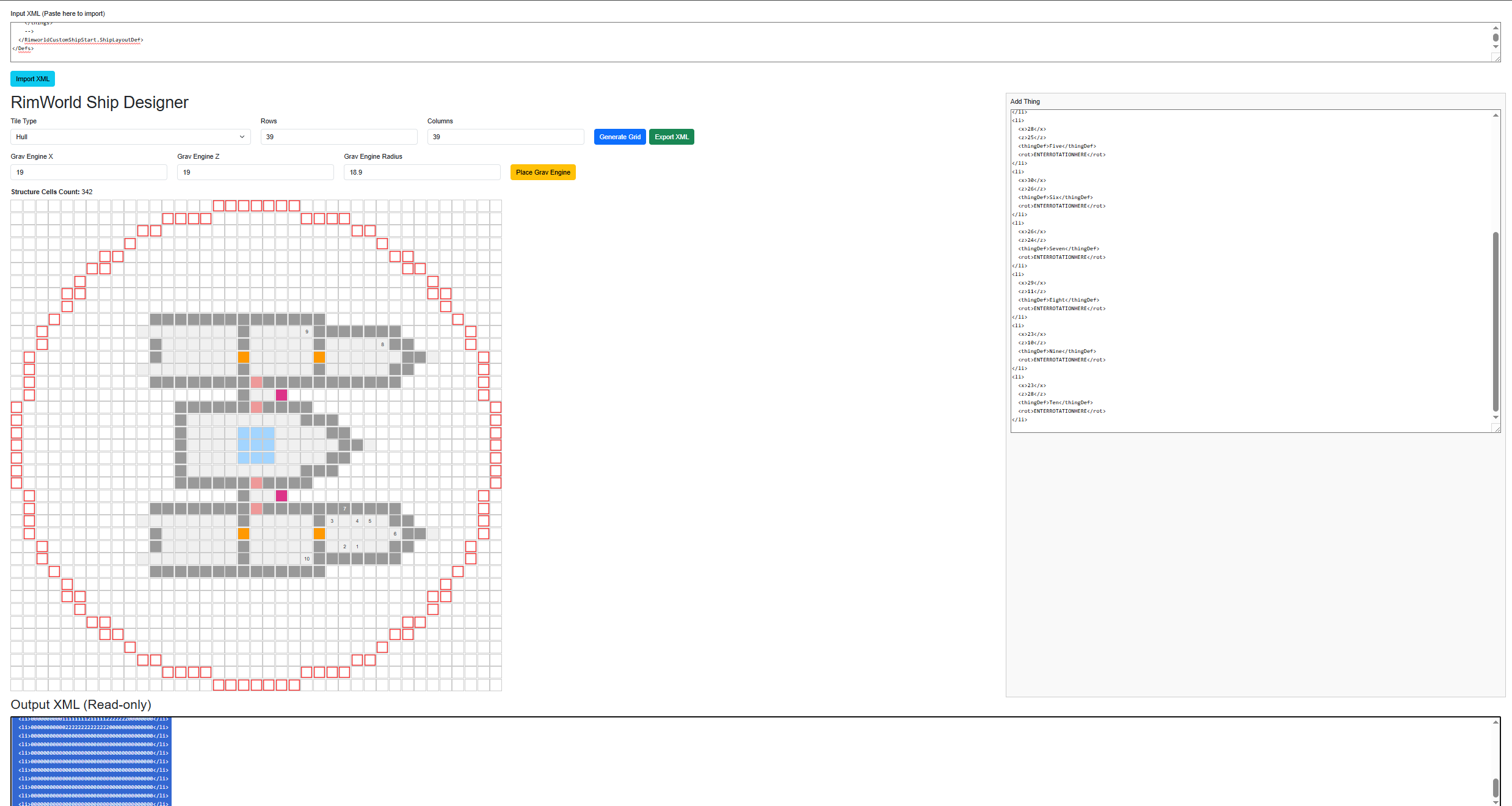Click the Add Thing scrollbar down arrow
The height and width of the screenshot is (806, 1512).
point(1496,418)
